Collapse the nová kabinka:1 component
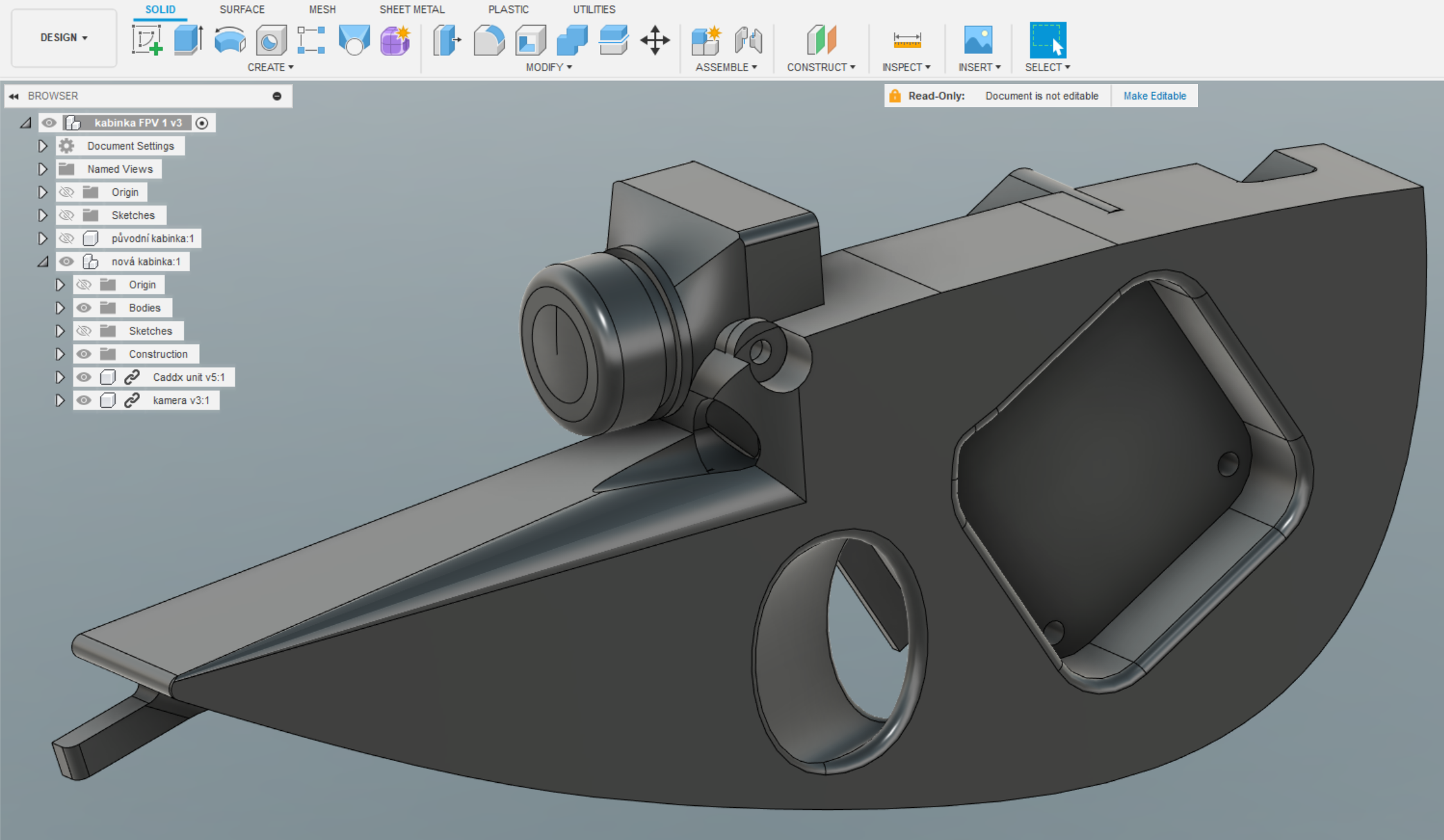The width and height of the screenshot is (1444, 840). [42, 261]
